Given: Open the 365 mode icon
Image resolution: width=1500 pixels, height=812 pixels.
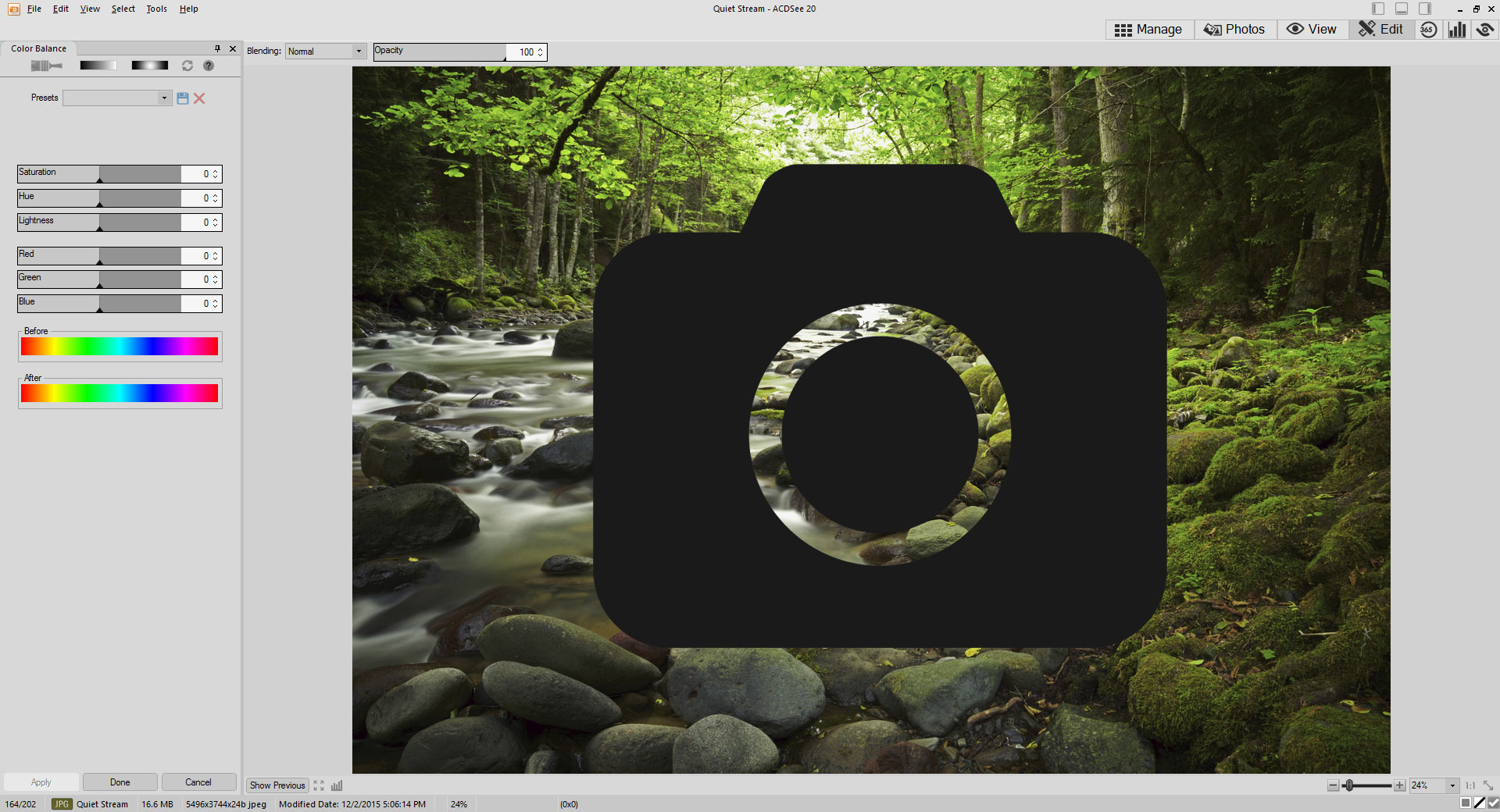Looking at the screenshot, I should 1428,30.
